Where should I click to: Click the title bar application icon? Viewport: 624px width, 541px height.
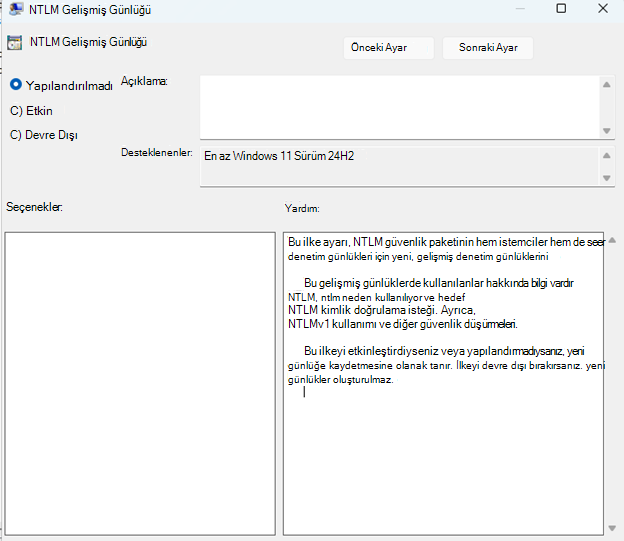[x=16, y=9]
